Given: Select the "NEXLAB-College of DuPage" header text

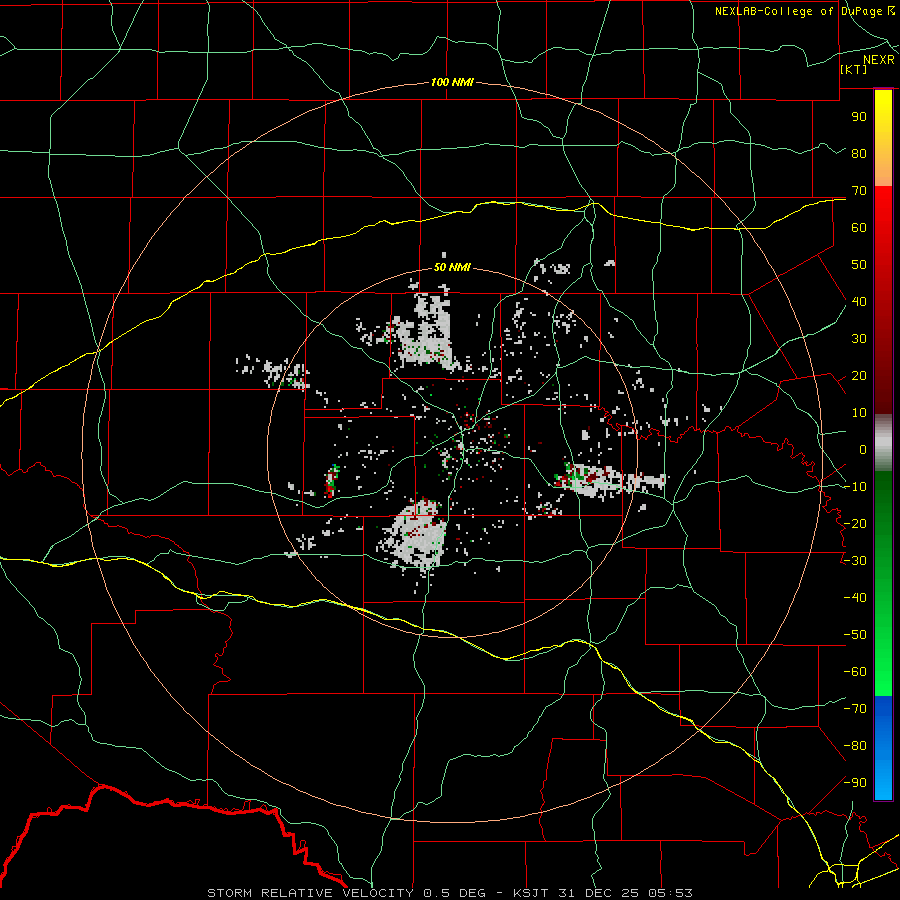Looking at the screenshot, I should coord(800,11).
